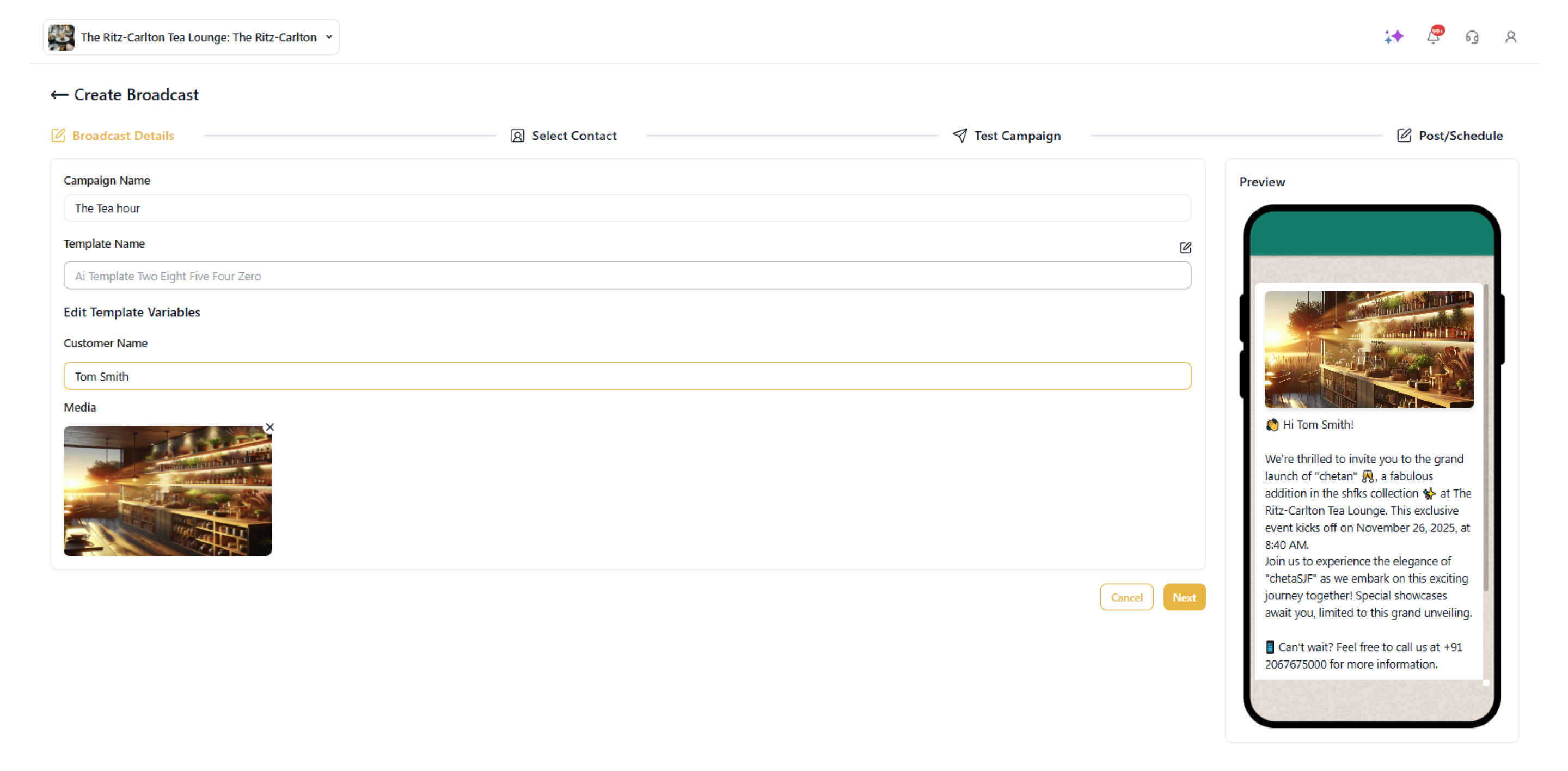Click the edit template pencil icon
Image resolution: width=1568 pixels, height=771 pixels.
1185,248
